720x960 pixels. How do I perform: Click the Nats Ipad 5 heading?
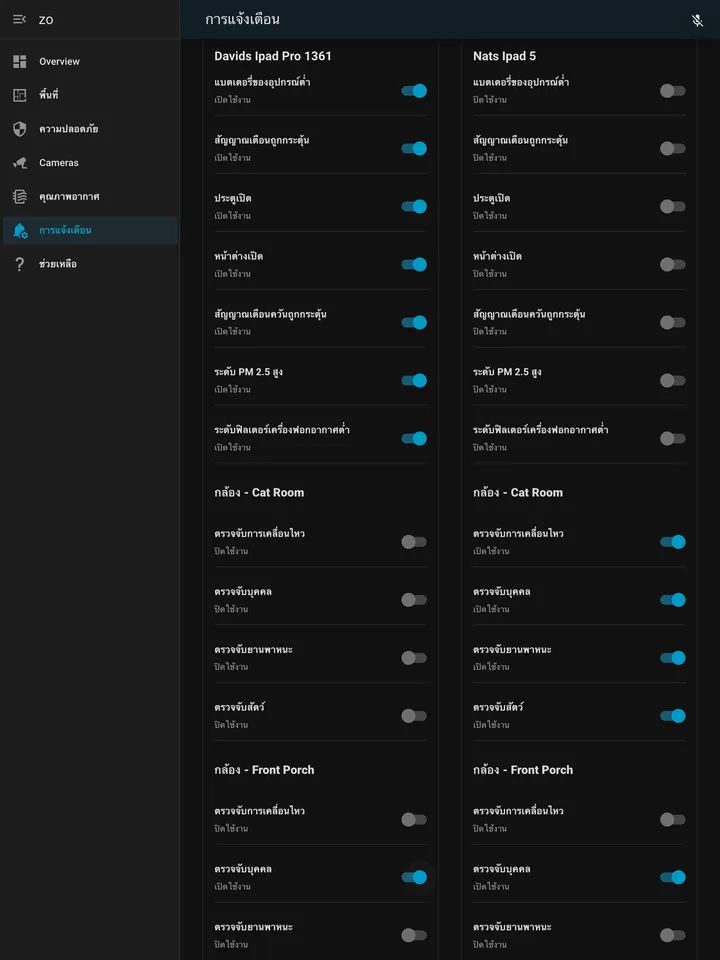[504, 56]
